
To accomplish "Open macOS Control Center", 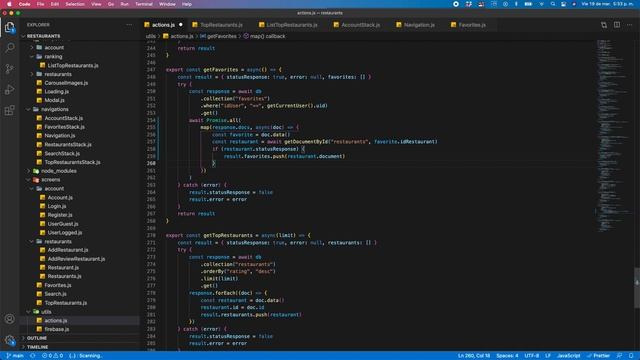I will click(x=563, y=4).
